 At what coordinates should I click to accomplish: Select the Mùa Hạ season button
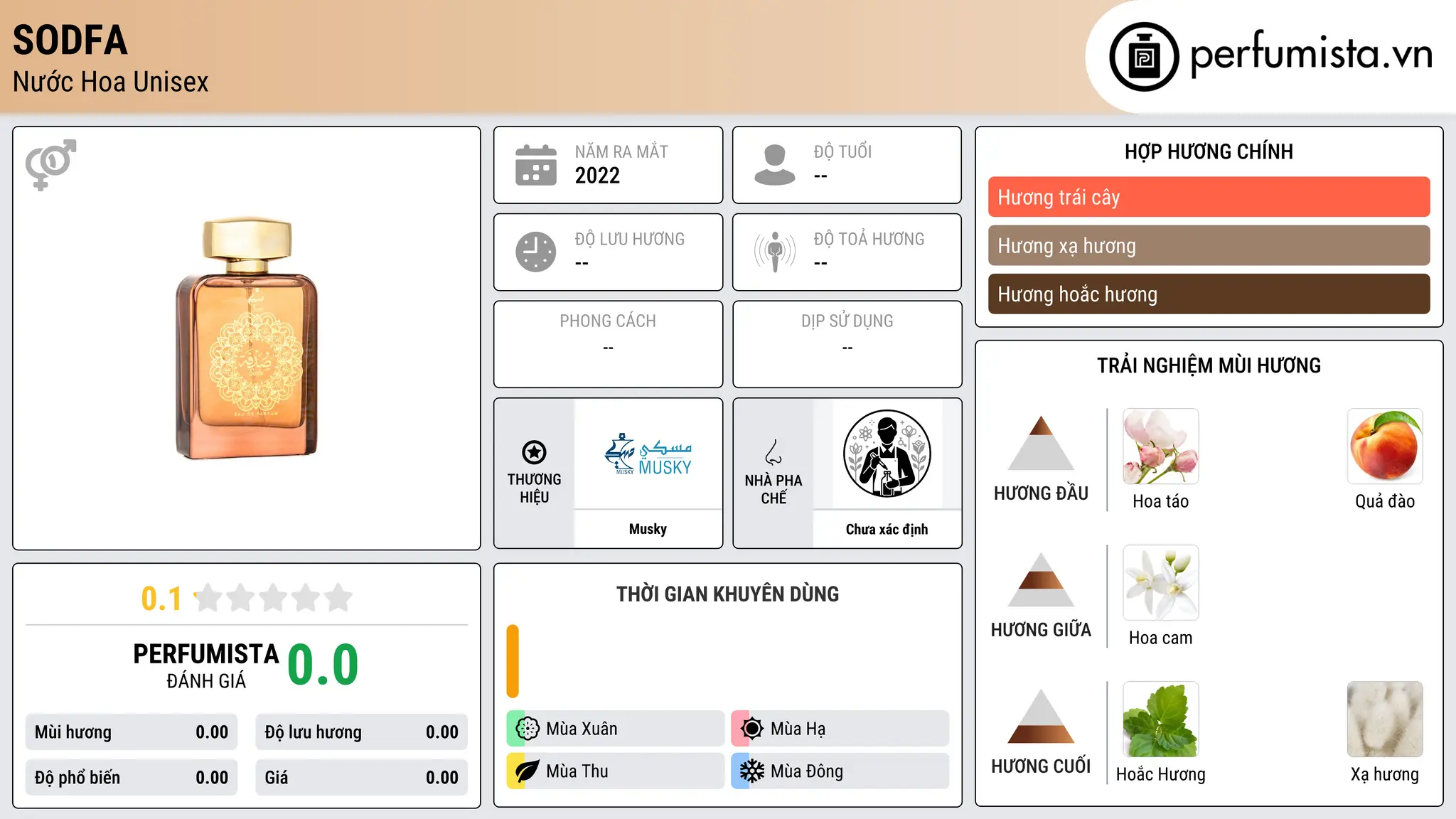(840, 729)
